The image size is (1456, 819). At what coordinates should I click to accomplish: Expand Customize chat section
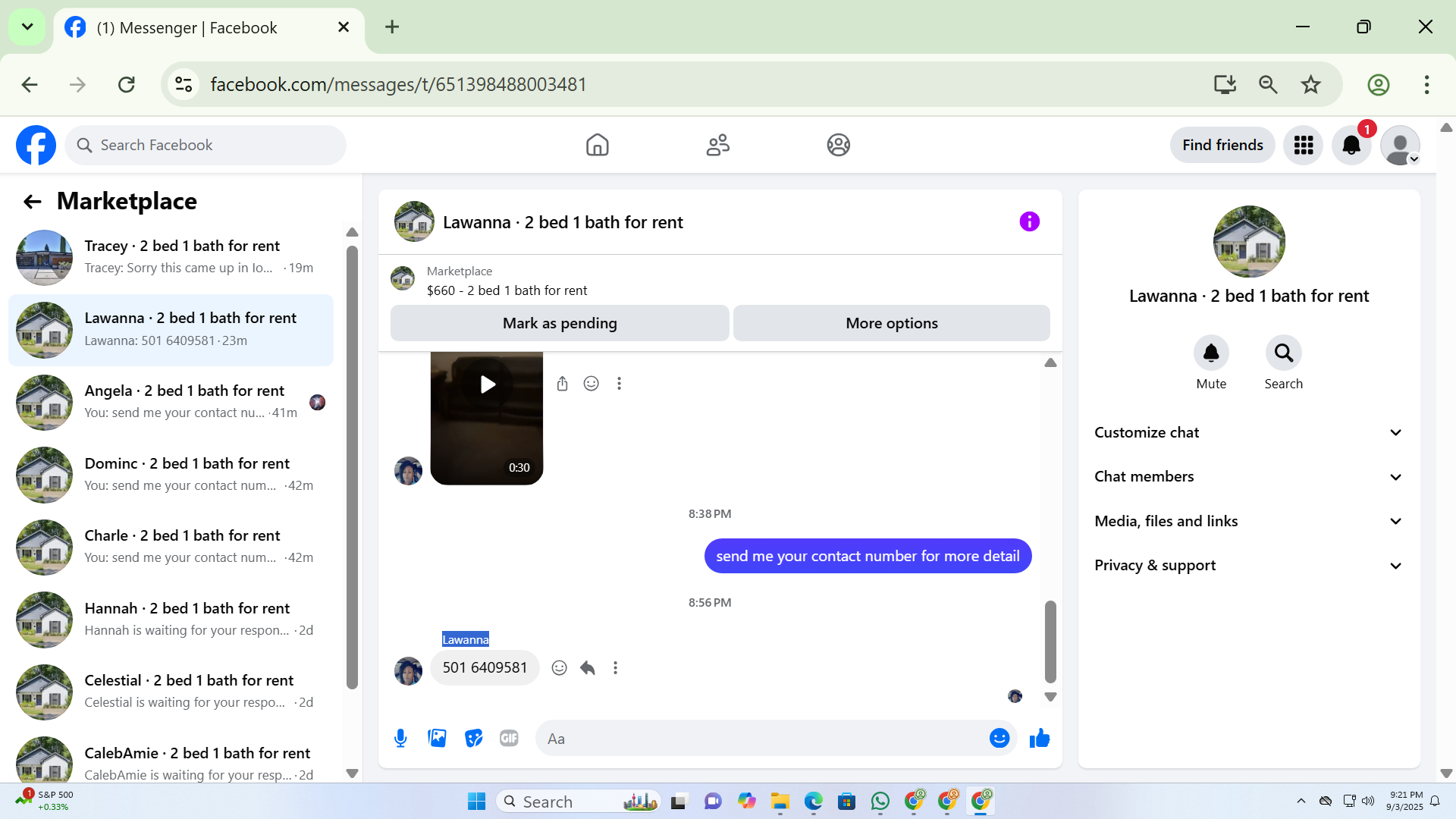pos(1248,432)
